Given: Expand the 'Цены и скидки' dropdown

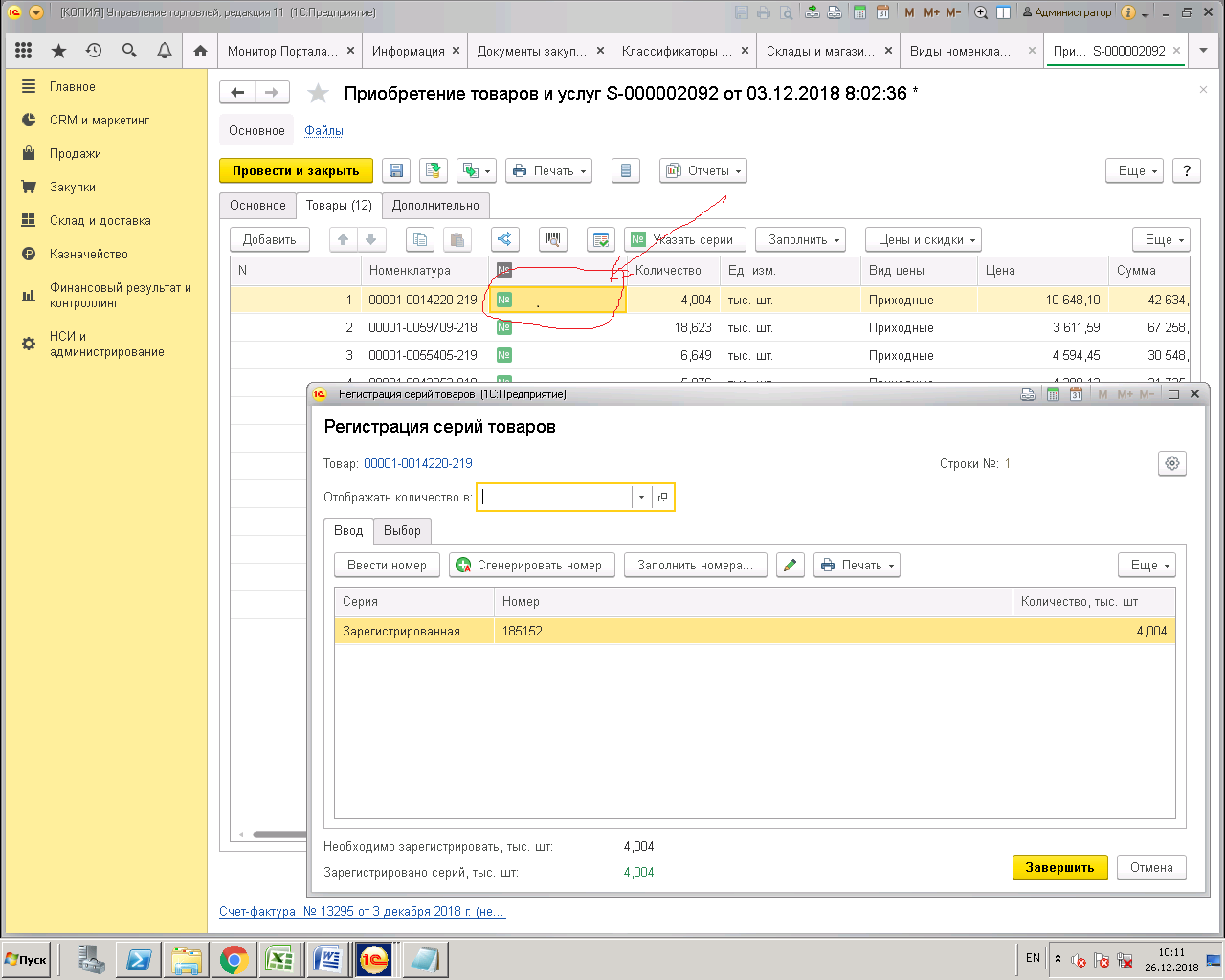Looking at the screenshot, I should coord(924,239).
